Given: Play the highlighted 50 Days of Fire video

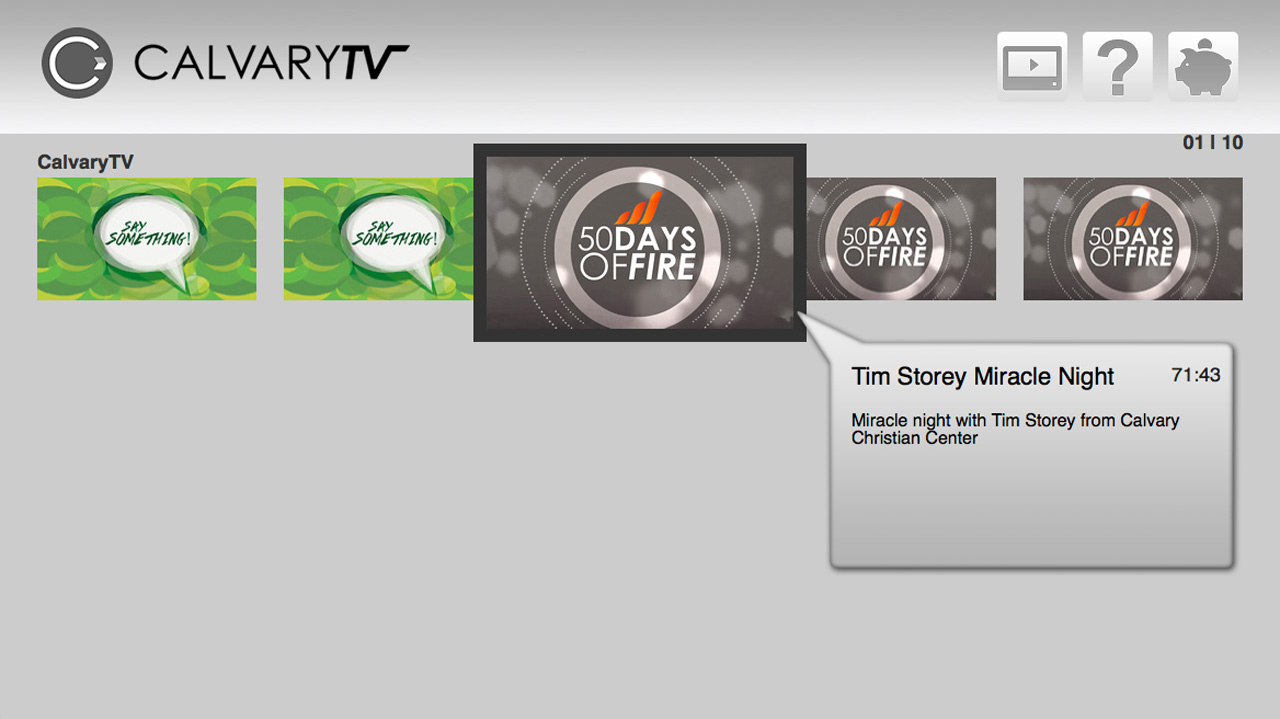Looking at the screenshot, I should click(640, 243).
